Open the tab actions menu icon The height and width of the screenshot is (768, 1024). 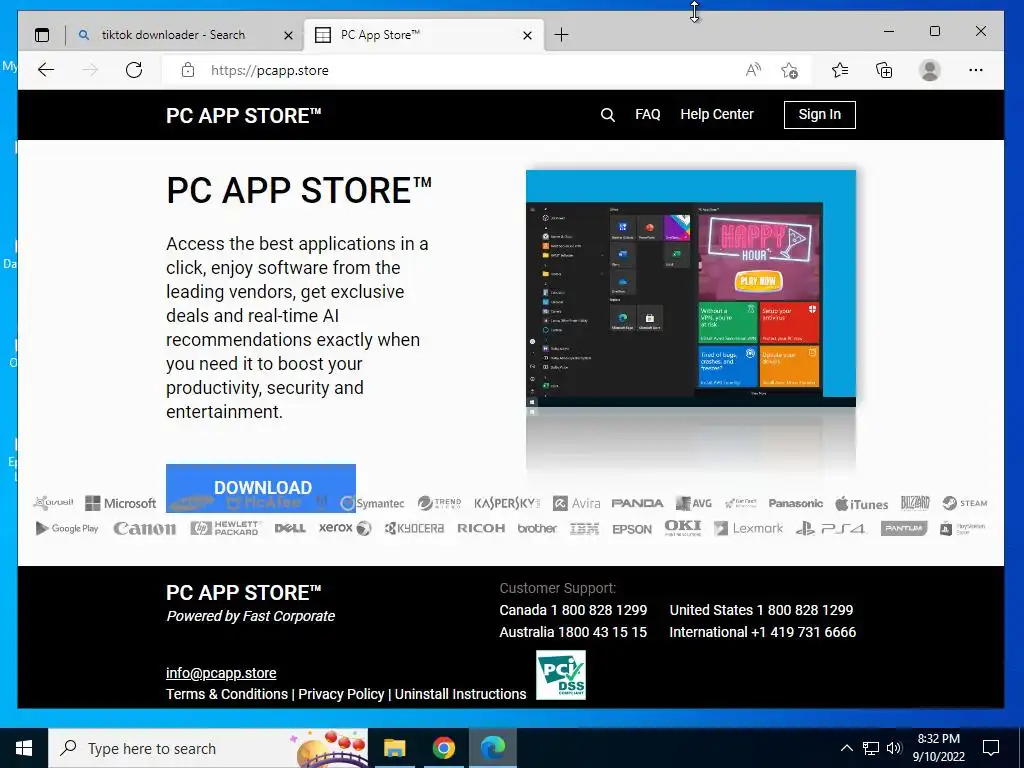42,35
